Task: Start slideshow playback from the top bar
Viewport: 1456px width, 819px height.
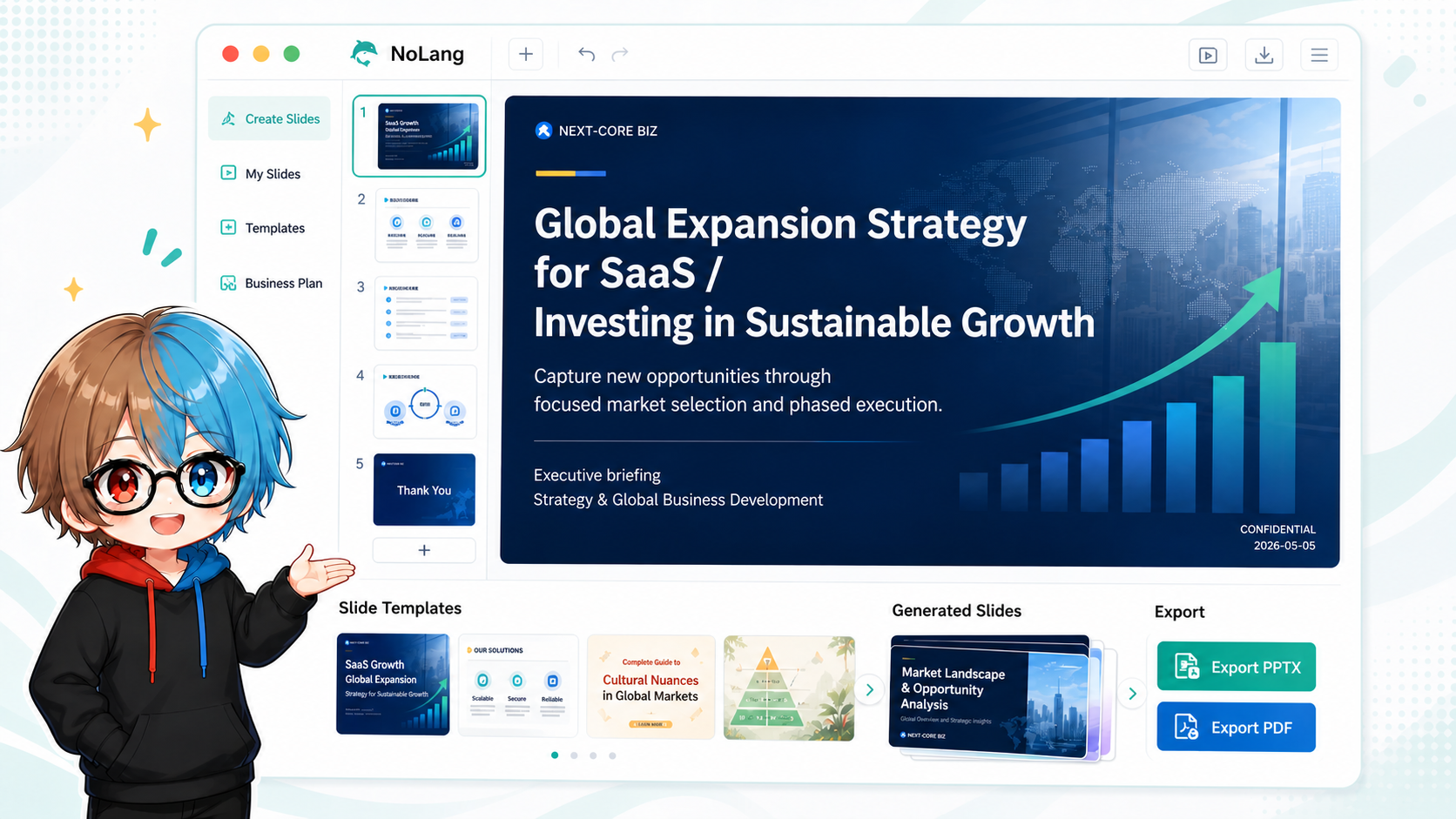Action: tap(1208, 55)
